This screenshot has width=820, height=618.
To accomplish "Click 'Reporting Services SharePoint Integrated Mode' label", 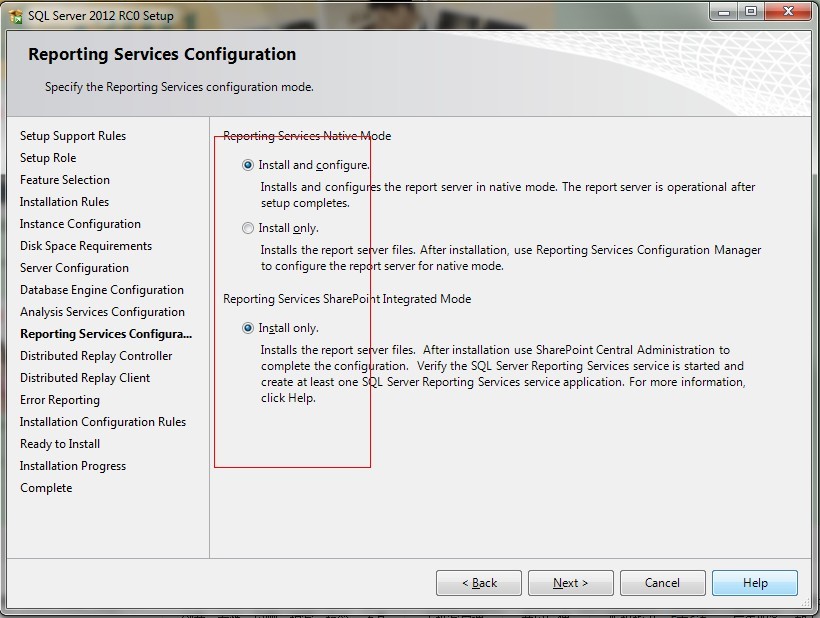I will point(347,299).
